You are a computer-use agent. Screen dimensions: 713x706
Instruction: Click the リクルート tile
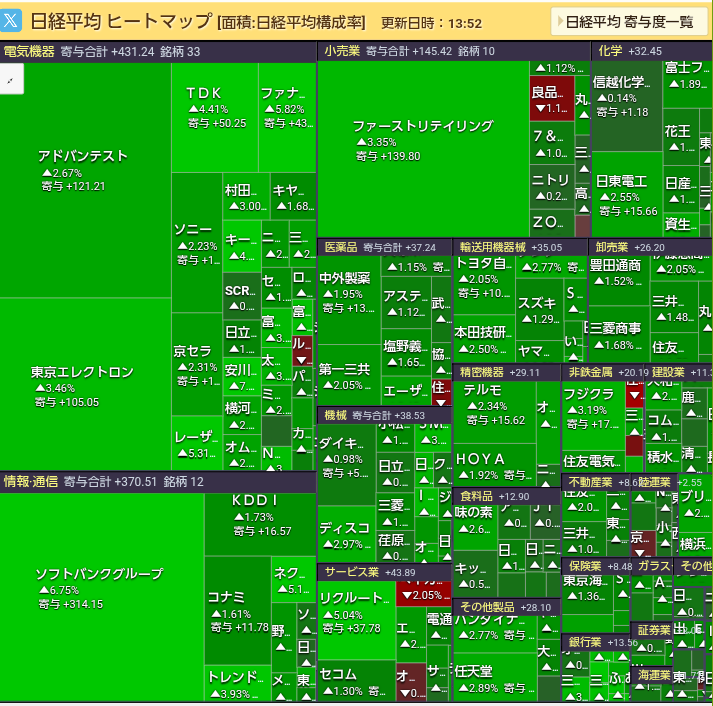pyautogui.click(x=356, y=620)
